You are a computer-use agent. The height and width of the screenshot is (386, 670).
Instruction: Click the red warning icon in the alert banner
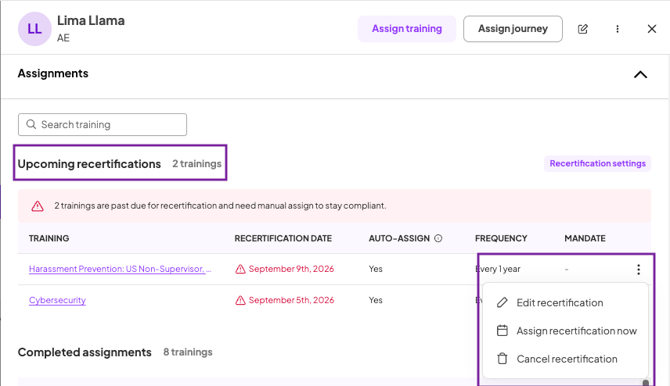click(38, 206)
